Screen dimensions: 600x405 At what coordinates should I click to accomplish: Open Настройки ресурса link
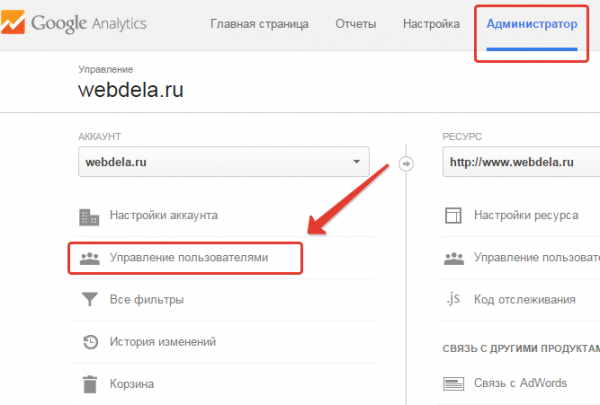coord(526,215)
